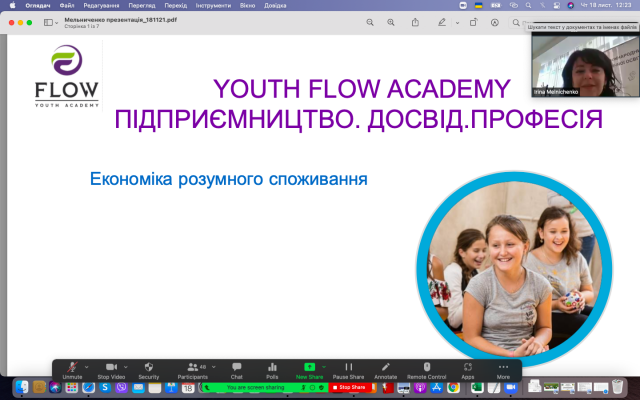Open the Огляд app menu
This screenshot has height=400, width=640.
[38, 5]
